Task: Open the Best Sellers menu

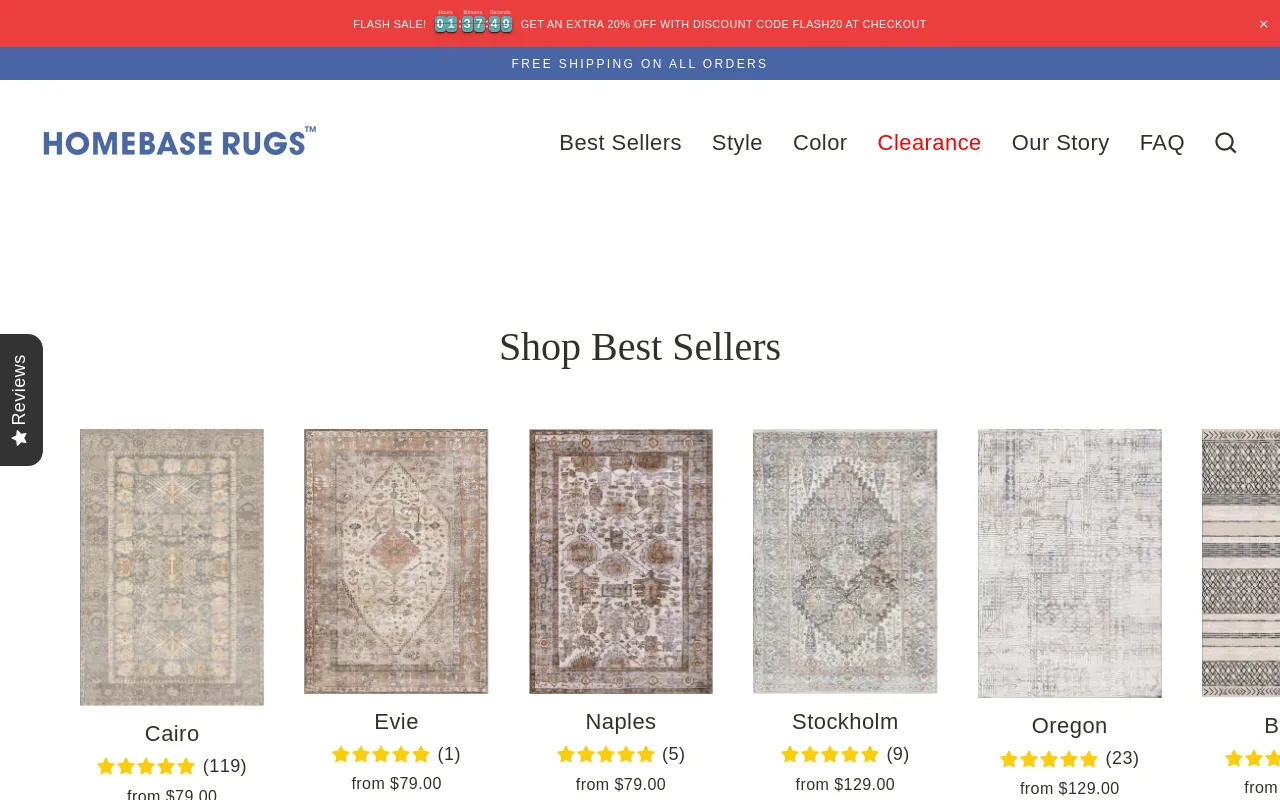Action: click(620, 143)
